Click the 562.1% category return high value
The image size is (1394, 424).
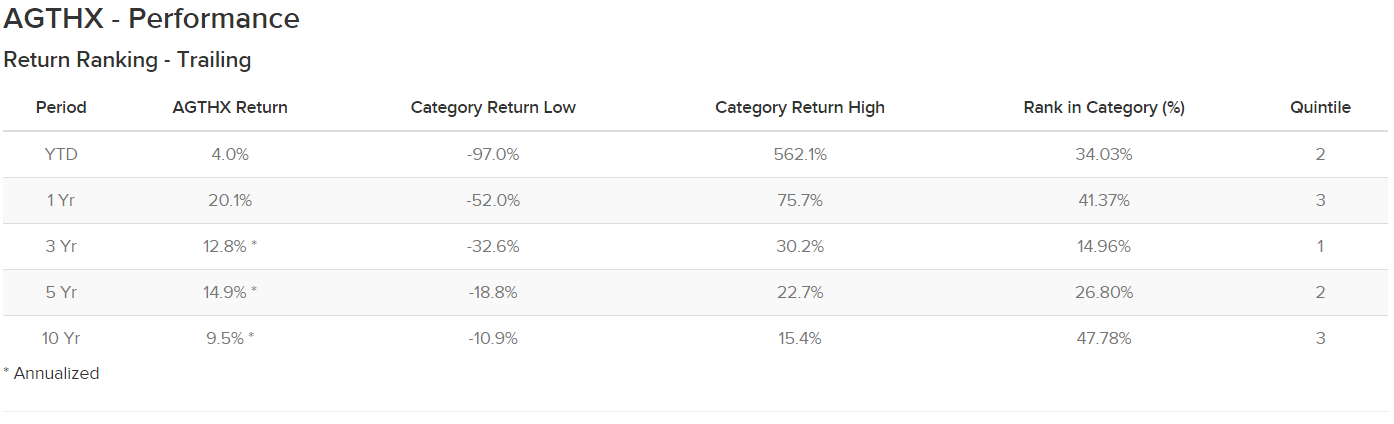[x=799, y=154]
